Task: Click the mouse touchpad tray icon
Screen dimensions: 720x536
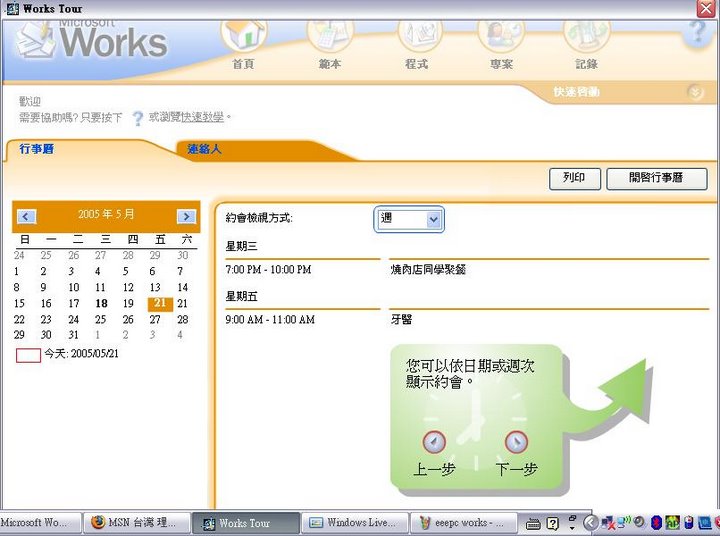Action: tap(688, 523)
